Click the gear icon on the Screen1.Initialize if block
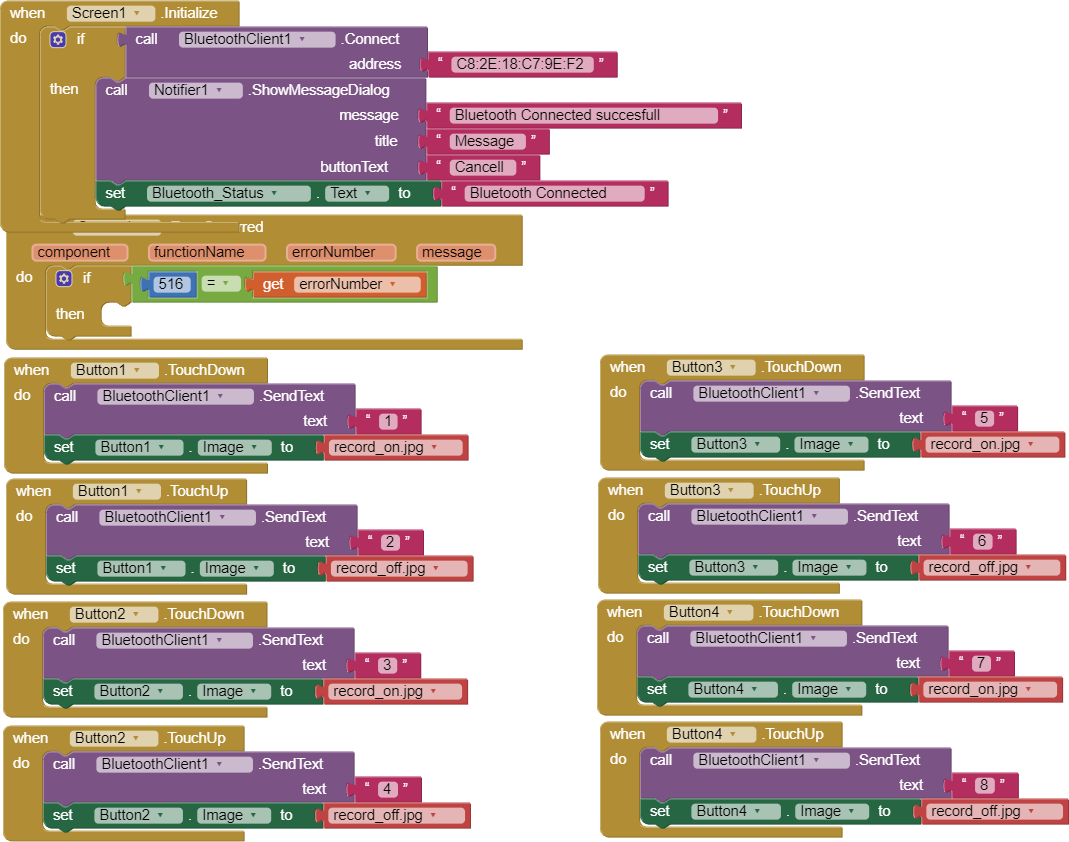 pyautogui.click(x=58, y=40)
